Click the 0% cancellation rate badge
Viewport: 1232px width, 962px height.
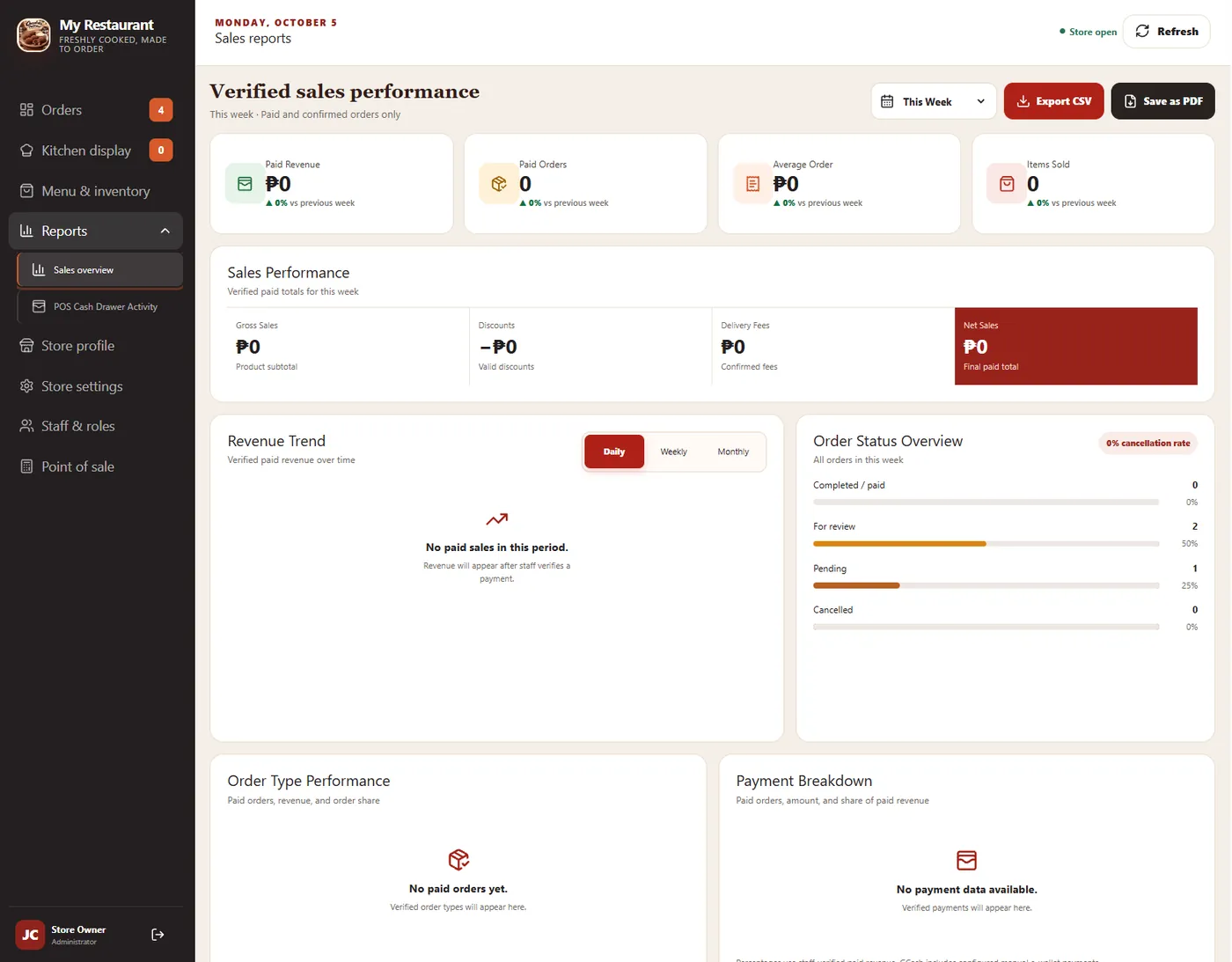[1148, 443]
